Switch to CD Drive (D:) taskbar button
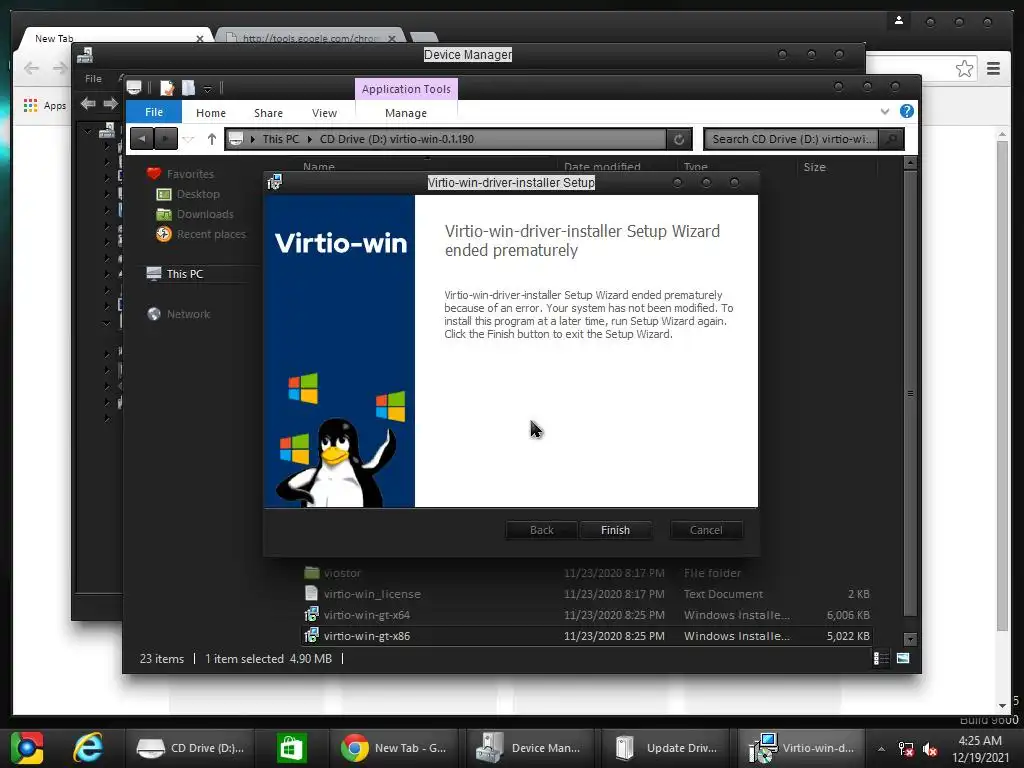The image size is (1024, 768). click(190, 748)
